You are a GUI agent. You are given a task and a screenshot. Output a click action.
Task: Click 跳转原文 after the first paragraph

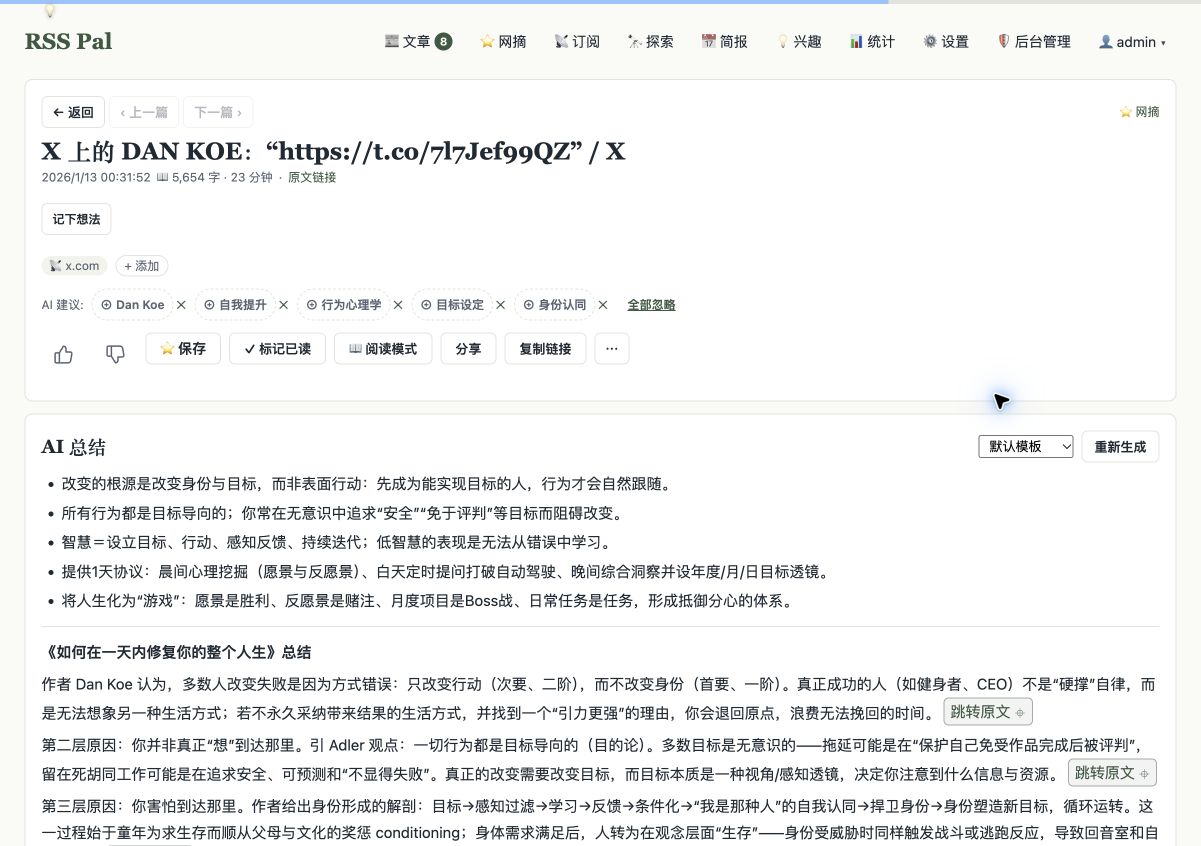click(x=987, y=712)
